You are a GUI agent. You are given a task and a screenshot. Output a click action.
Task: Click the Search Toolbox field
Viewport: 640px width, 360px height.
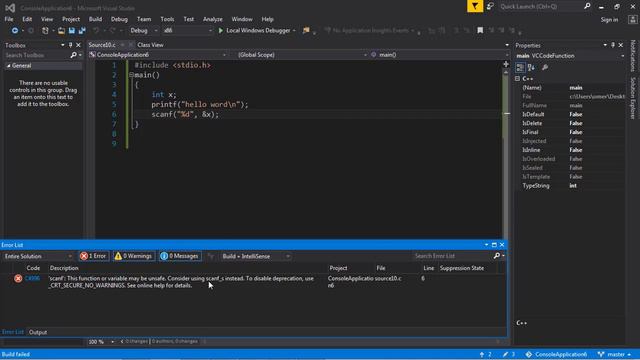tap(37, 55)
